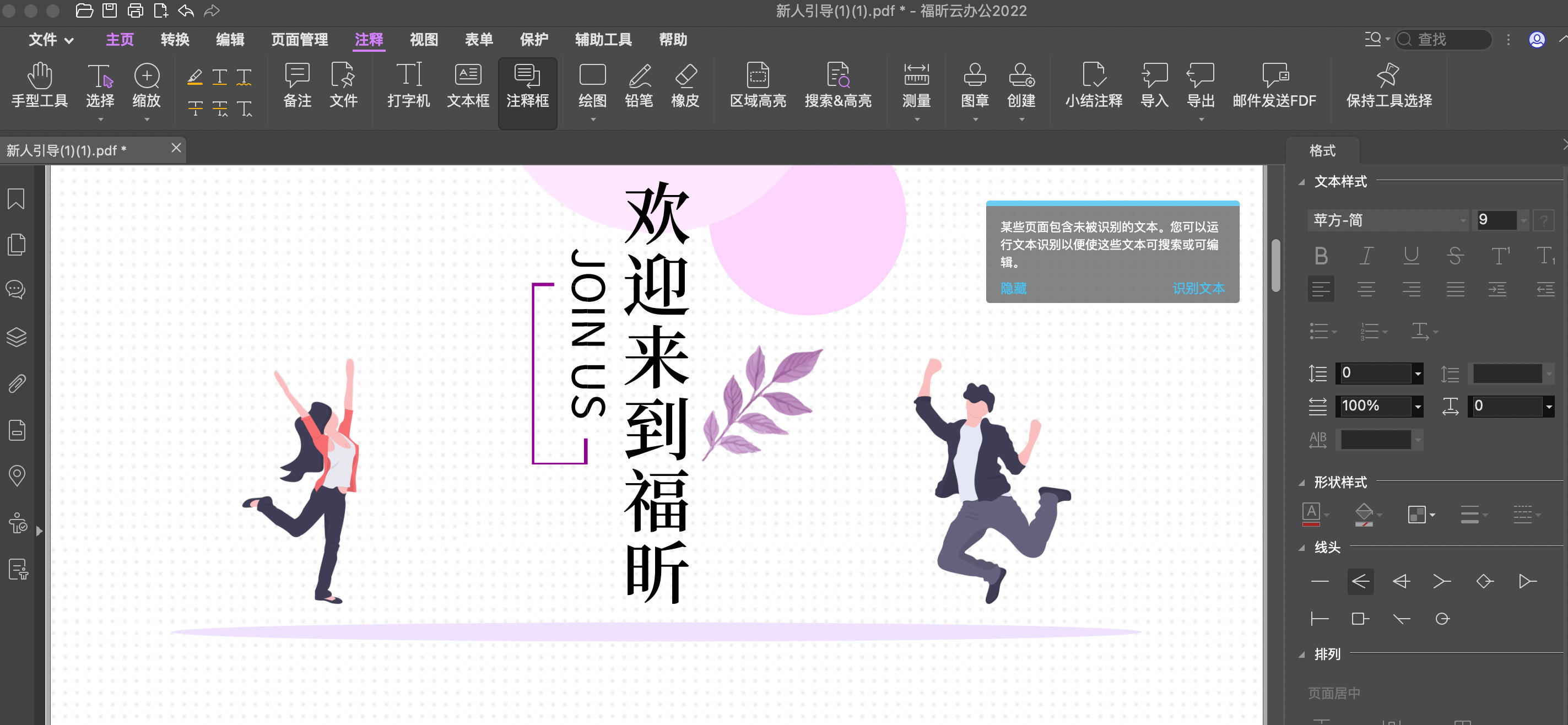Click the 识别文本 link in the notification
Viewport: 1568px width, 725px height.
coord(1198,288)
